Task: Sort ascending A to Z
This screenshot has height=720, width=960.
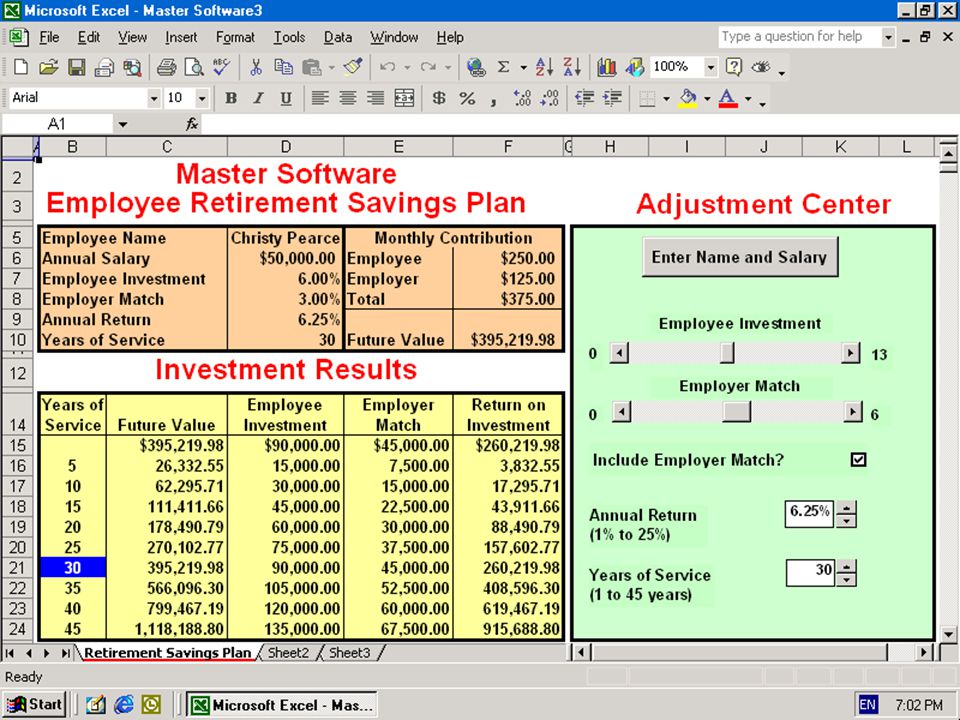Action: click(544, 67)
